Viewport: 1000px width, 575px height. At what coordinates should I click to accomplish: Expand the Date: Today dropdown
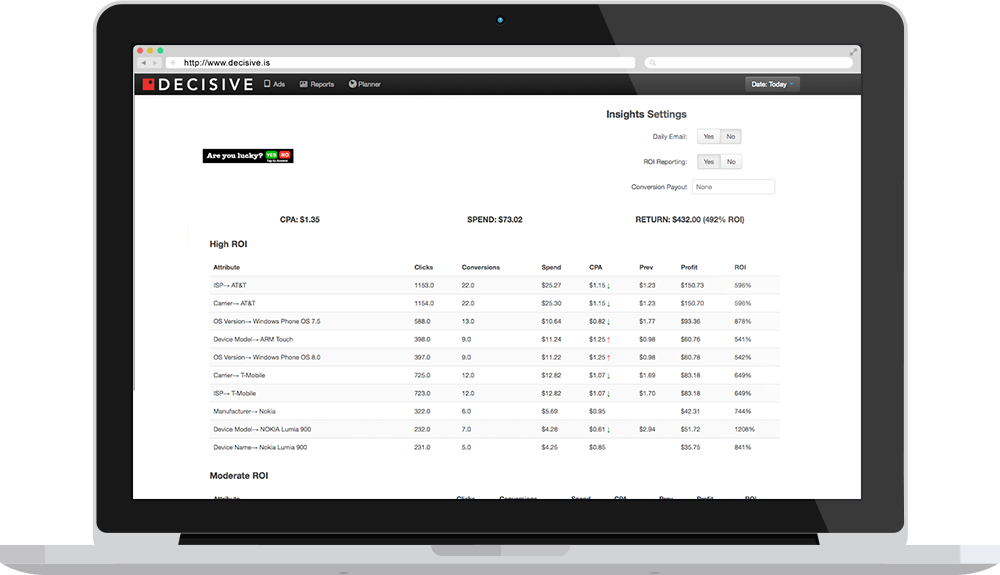(772, 85)
